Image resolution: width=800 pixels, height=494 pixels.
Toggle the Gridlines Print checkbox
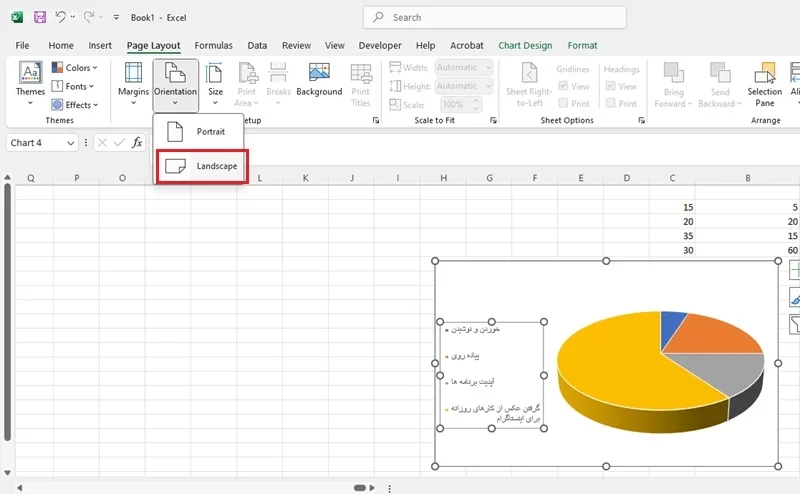564,103
